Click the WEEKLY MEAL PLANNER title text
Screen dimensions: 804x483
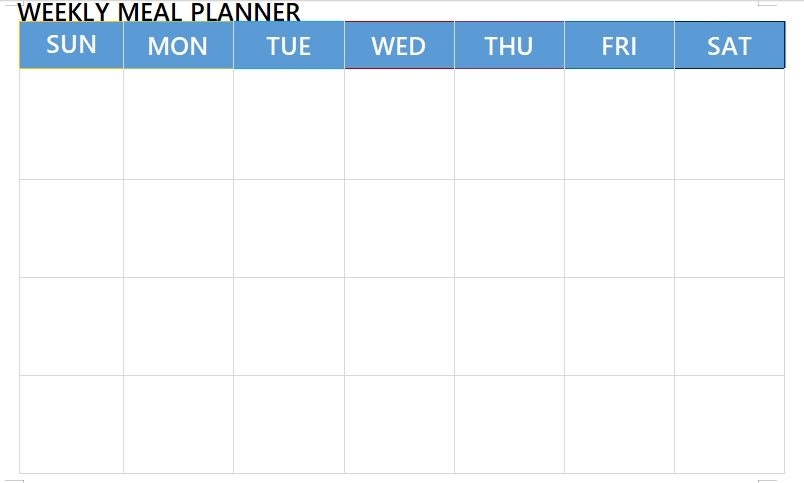click(x=159, y=12)
